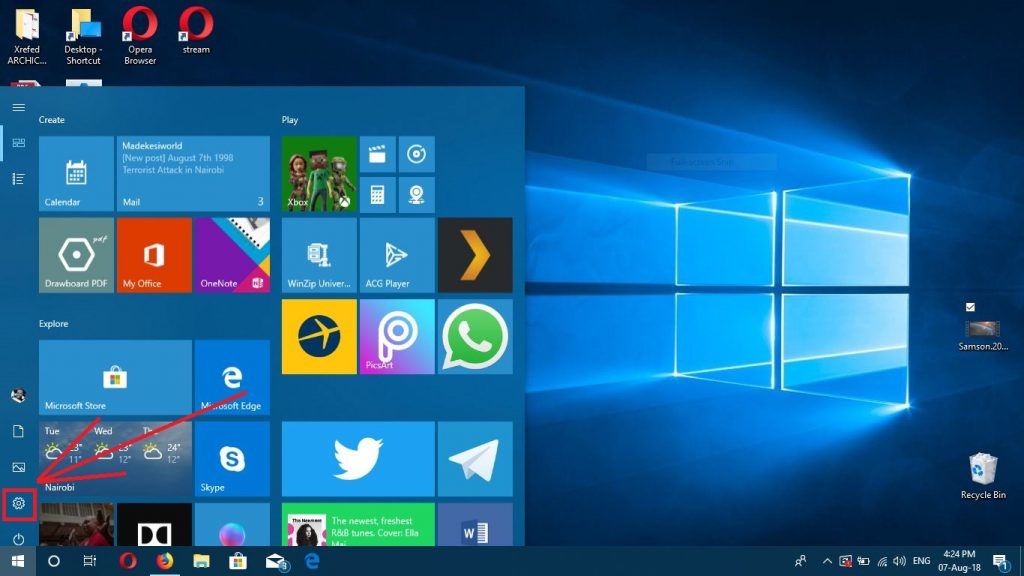Select Opera Browser desktop shortcut
This screenshot has width=1024, height=576.
(140, 36)
